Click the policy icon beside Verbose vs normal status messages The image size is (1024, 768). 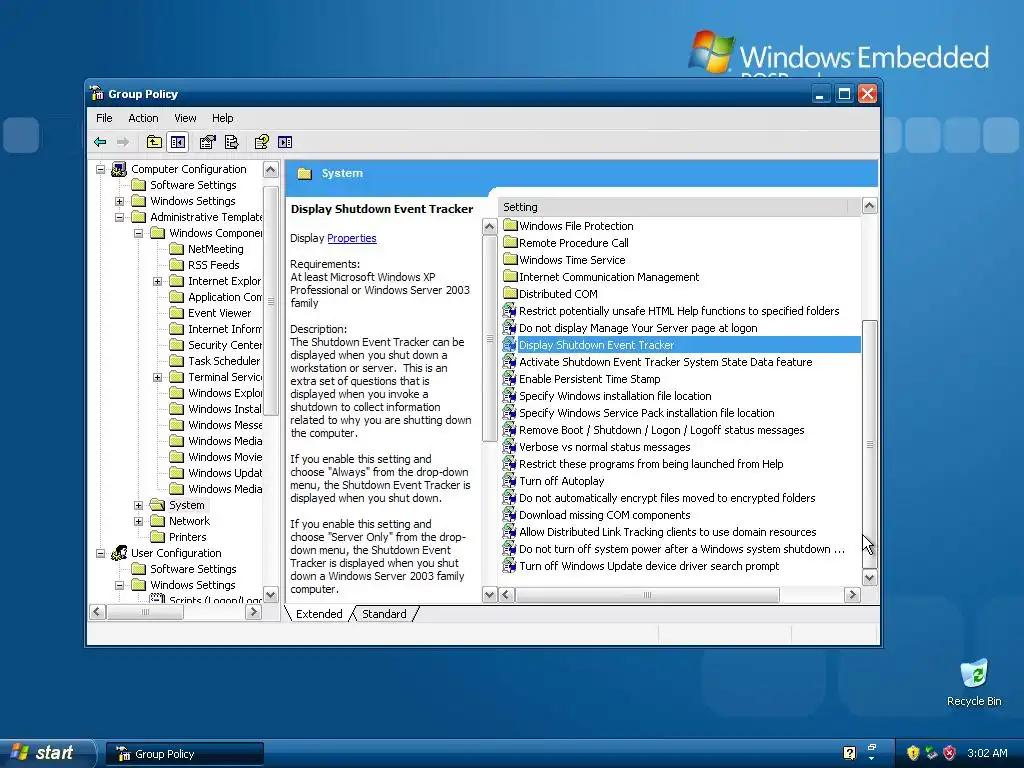[x=510, y=447]
